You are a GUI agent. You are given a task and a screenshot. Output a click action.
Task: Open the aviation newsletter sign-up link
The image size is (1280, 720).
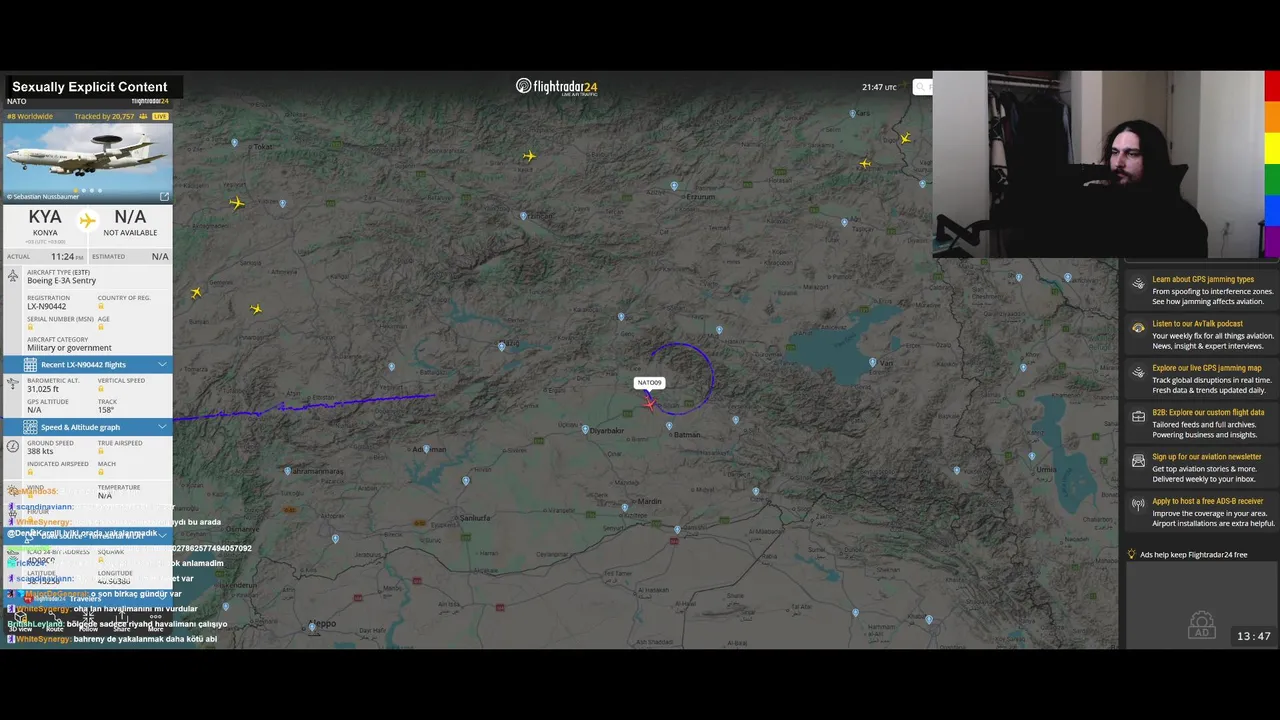coord(1207,457)
